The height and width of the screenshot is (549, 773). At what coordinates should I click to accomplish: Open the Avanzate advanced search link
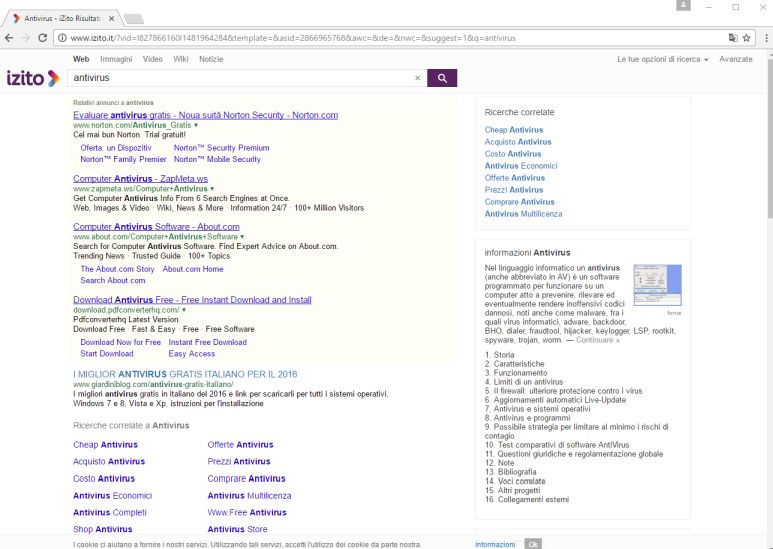[x=736, y=59]
